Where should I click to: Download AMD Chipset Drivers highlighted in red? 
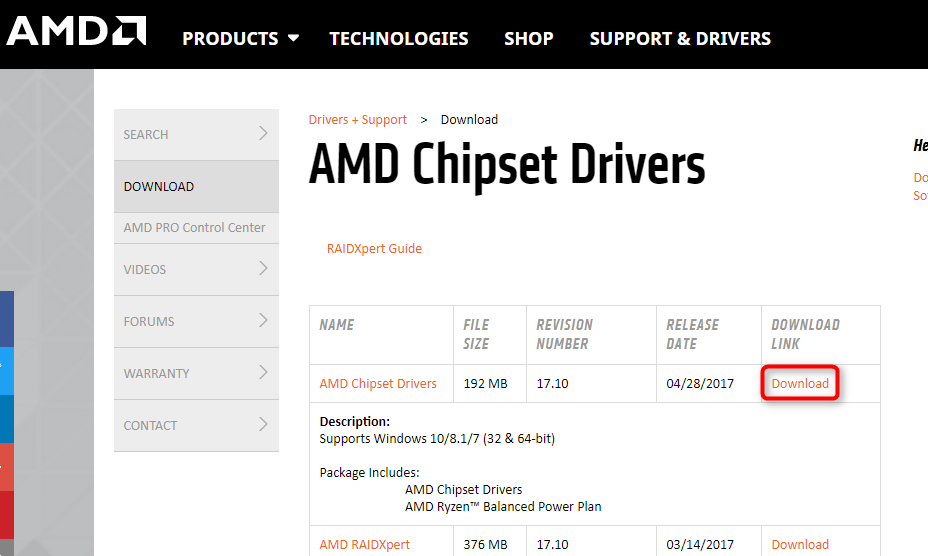click(x=800, y=384)
